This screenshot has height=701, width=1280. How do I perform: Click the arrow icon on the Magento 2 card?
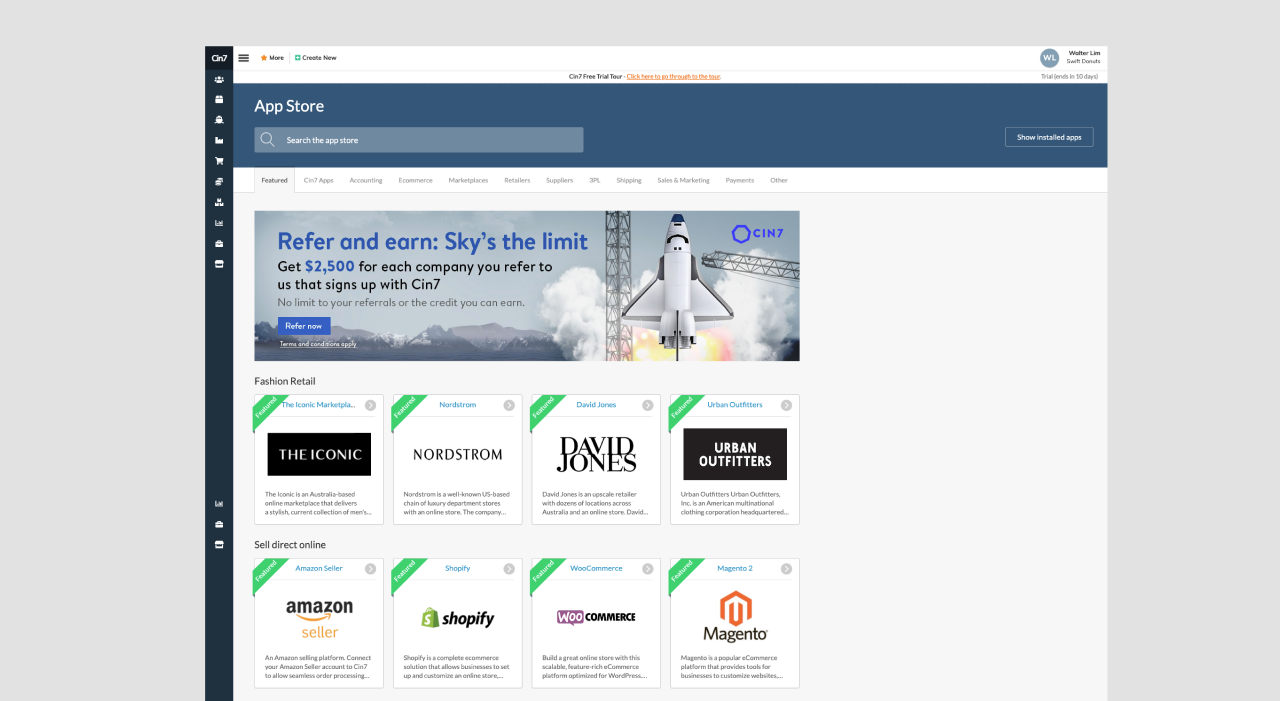[786, 569]
